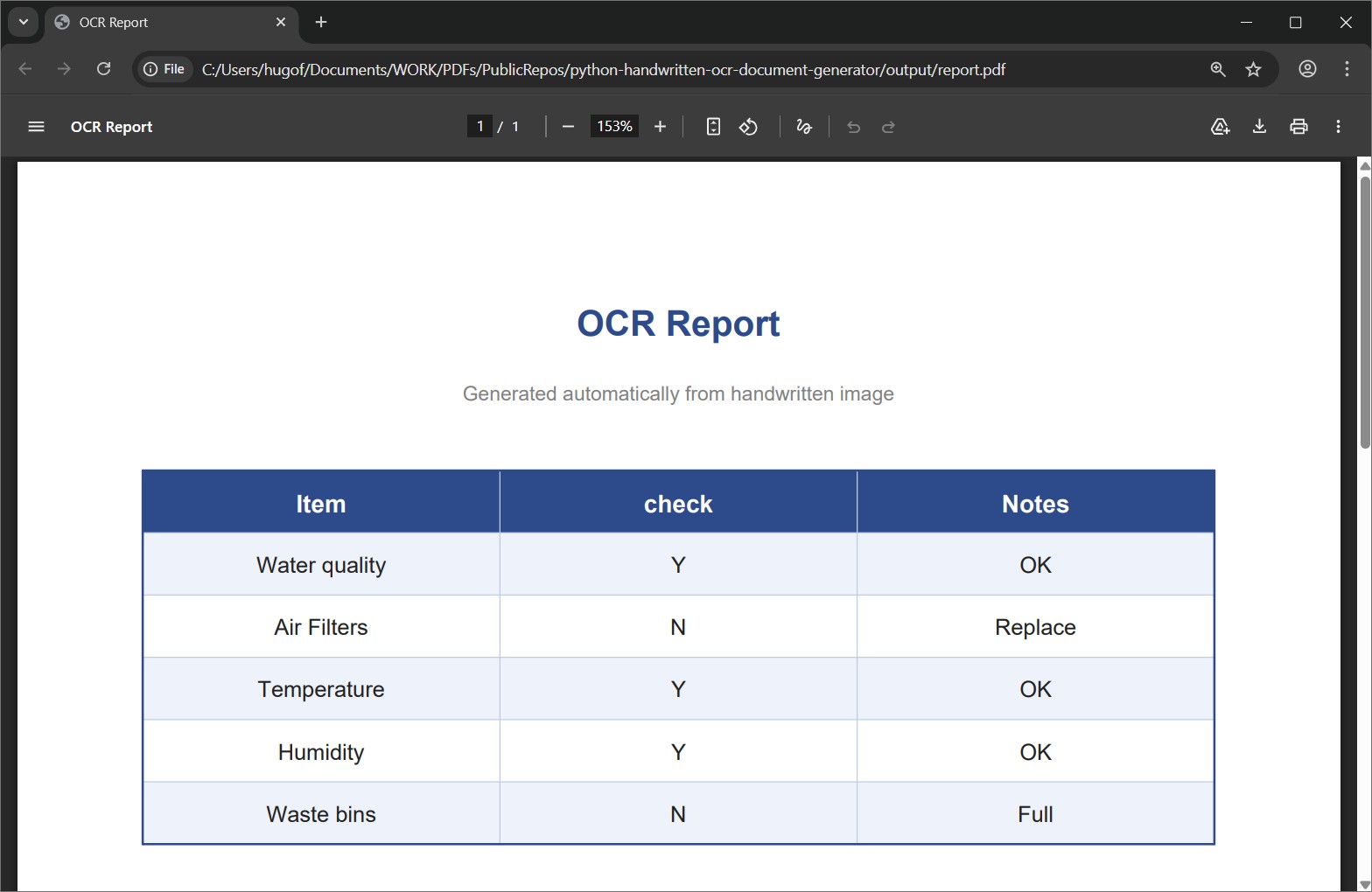The image size is (1372, 892).
Task: Bookmark this page with the star
Action: pyautogui.click(x=1253, y=69)
